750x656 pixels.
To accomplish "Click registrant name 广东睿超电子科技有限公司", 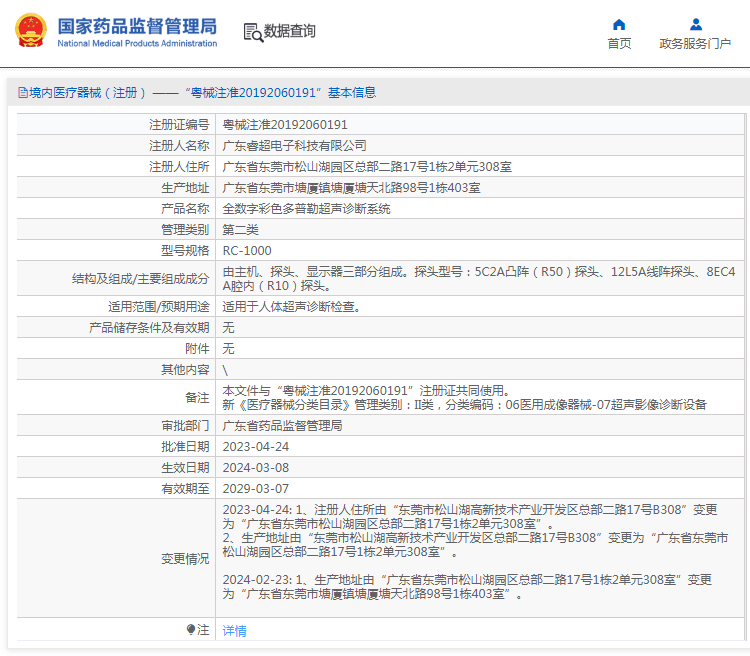I will pyautogui.click(x=294, y=146).
